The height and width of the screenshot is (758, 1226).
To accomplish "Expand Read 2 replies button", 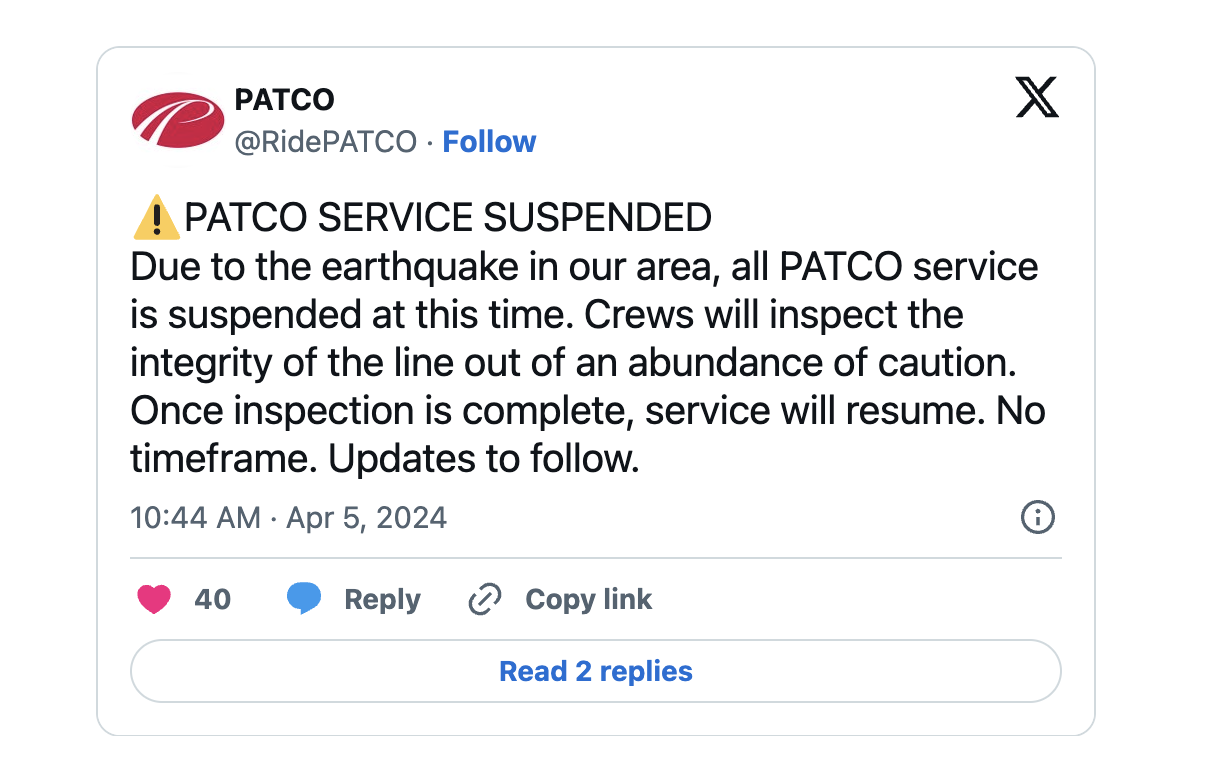I will point(595,671).
